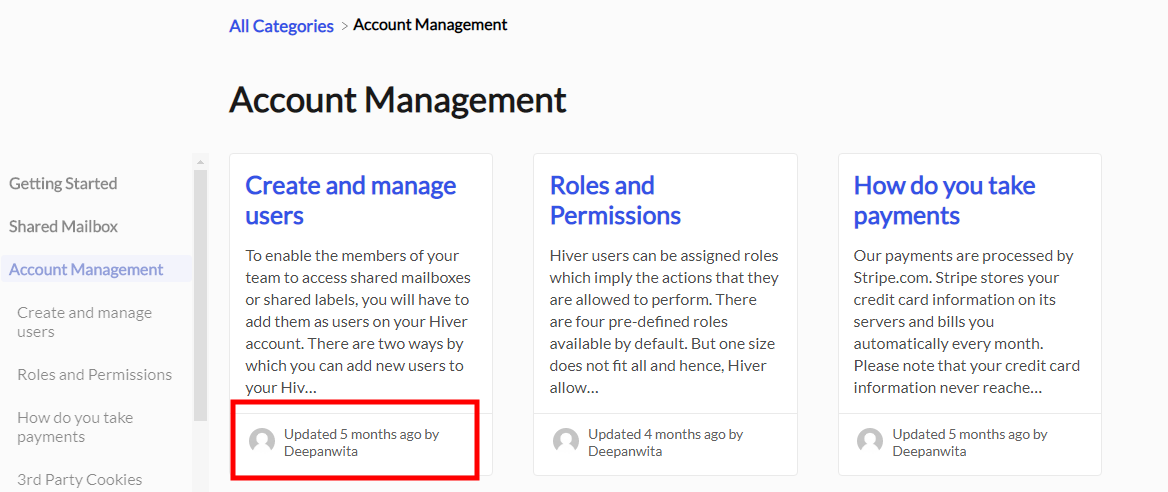Open the All Categories breadcrumb link
Viewport: 1168px width, 492px height.
pyautogui.click(x=282, y=26)
